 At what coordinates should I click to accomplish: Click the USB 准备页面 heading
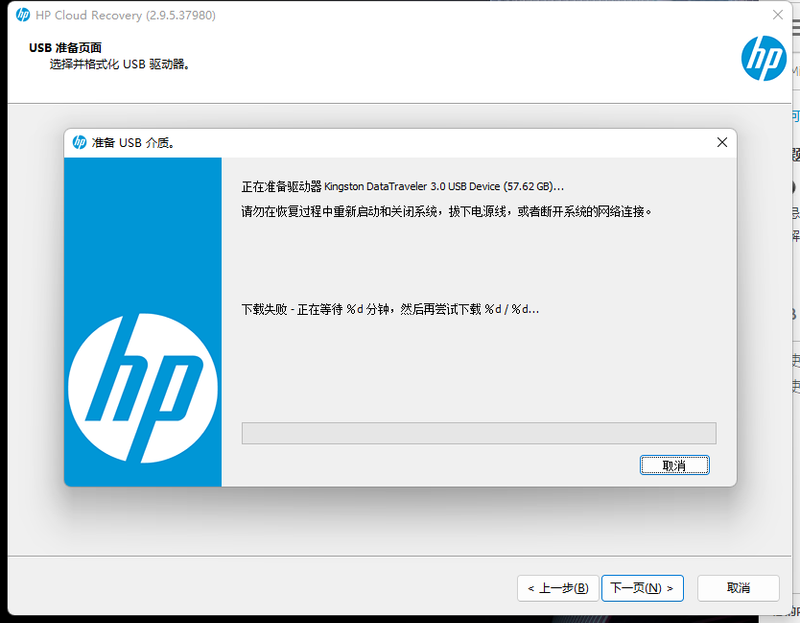(65, 47)
